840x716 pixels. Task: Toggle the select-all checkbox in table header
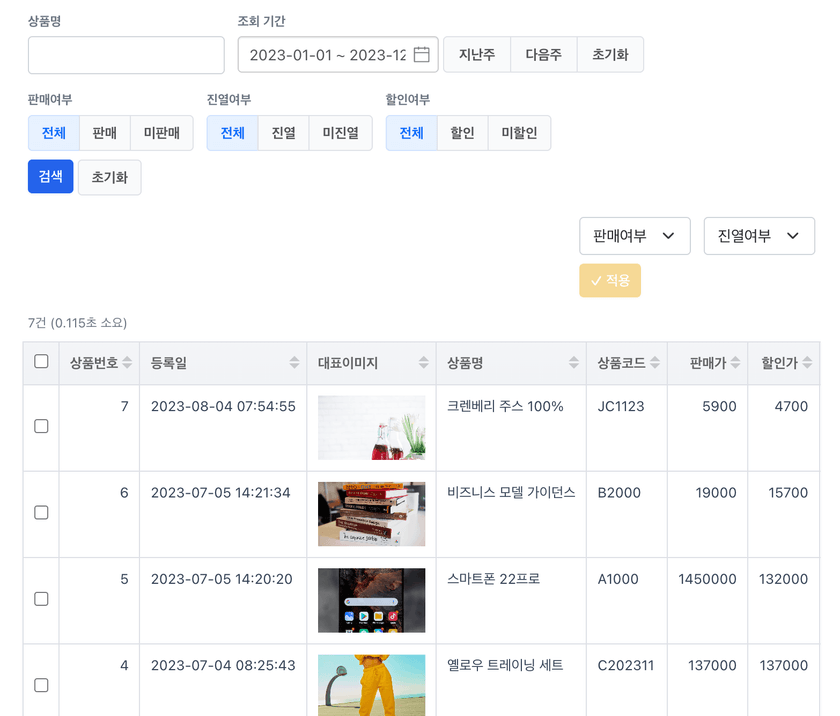click(x=40, y=363)
